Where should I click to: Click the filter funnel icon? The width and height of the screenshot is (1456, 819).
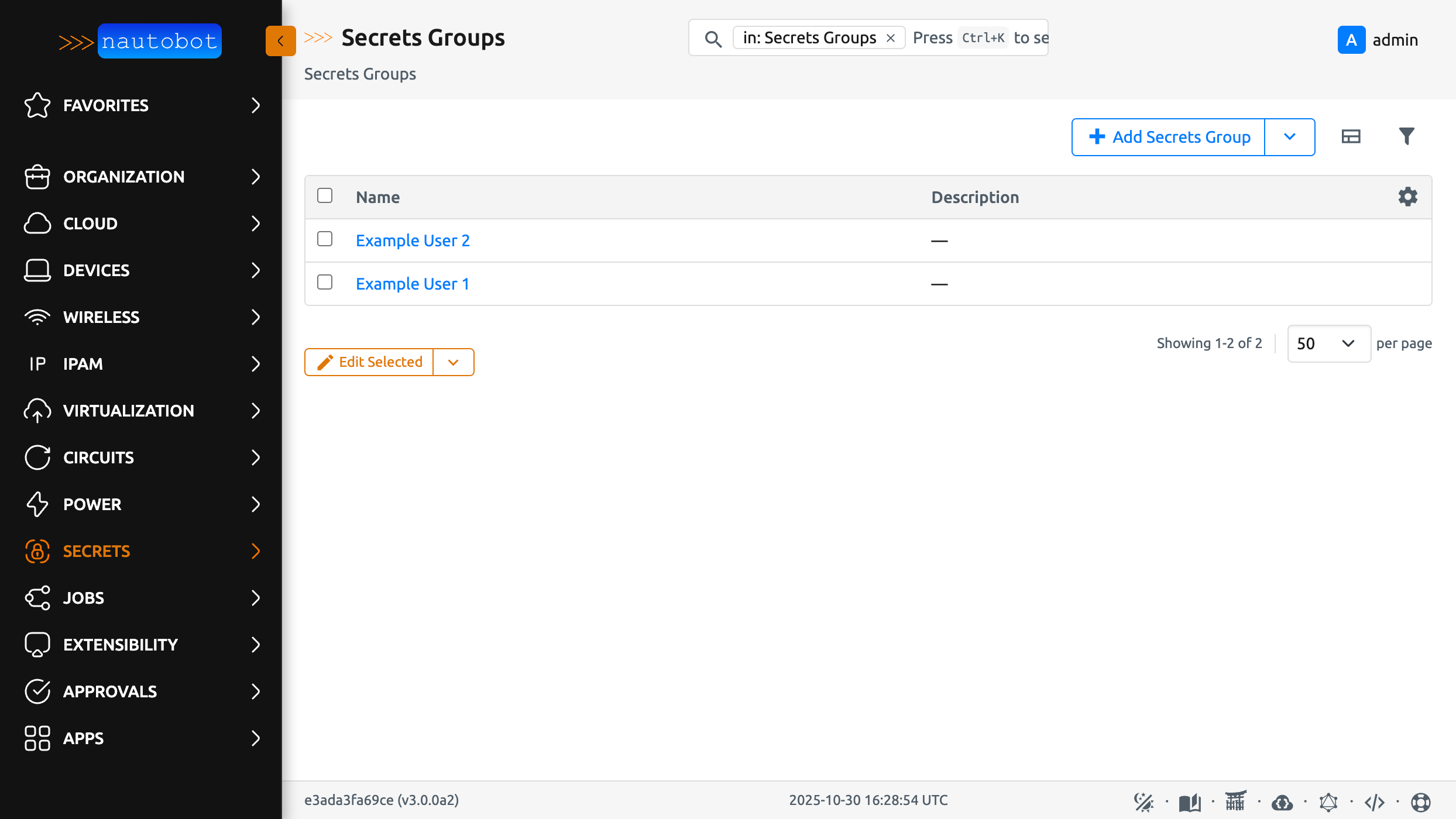click(x=1406, y=136)
